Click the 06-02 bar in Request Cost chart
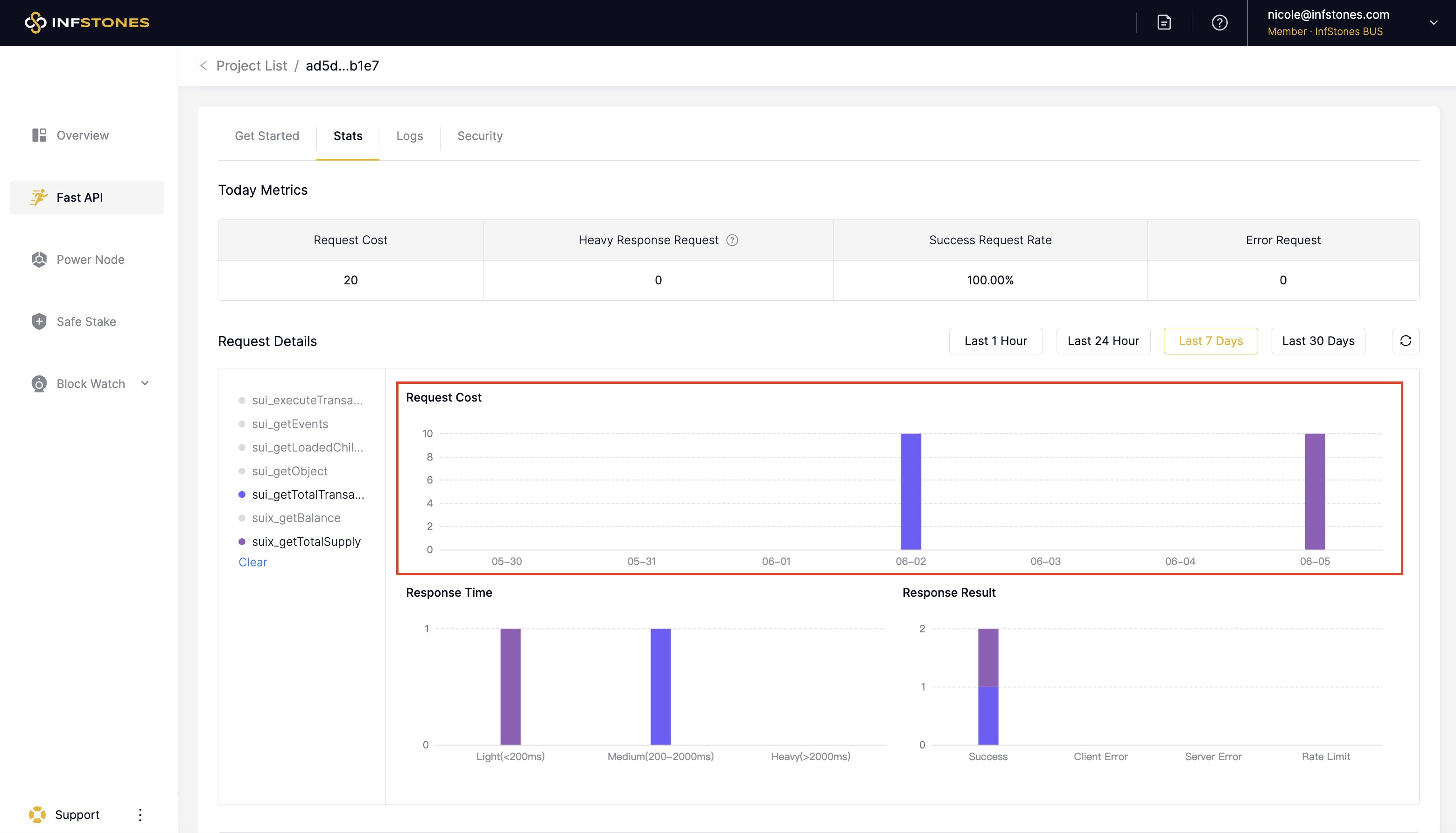This screenshot has width=1456, height=833. click(910, 492)
